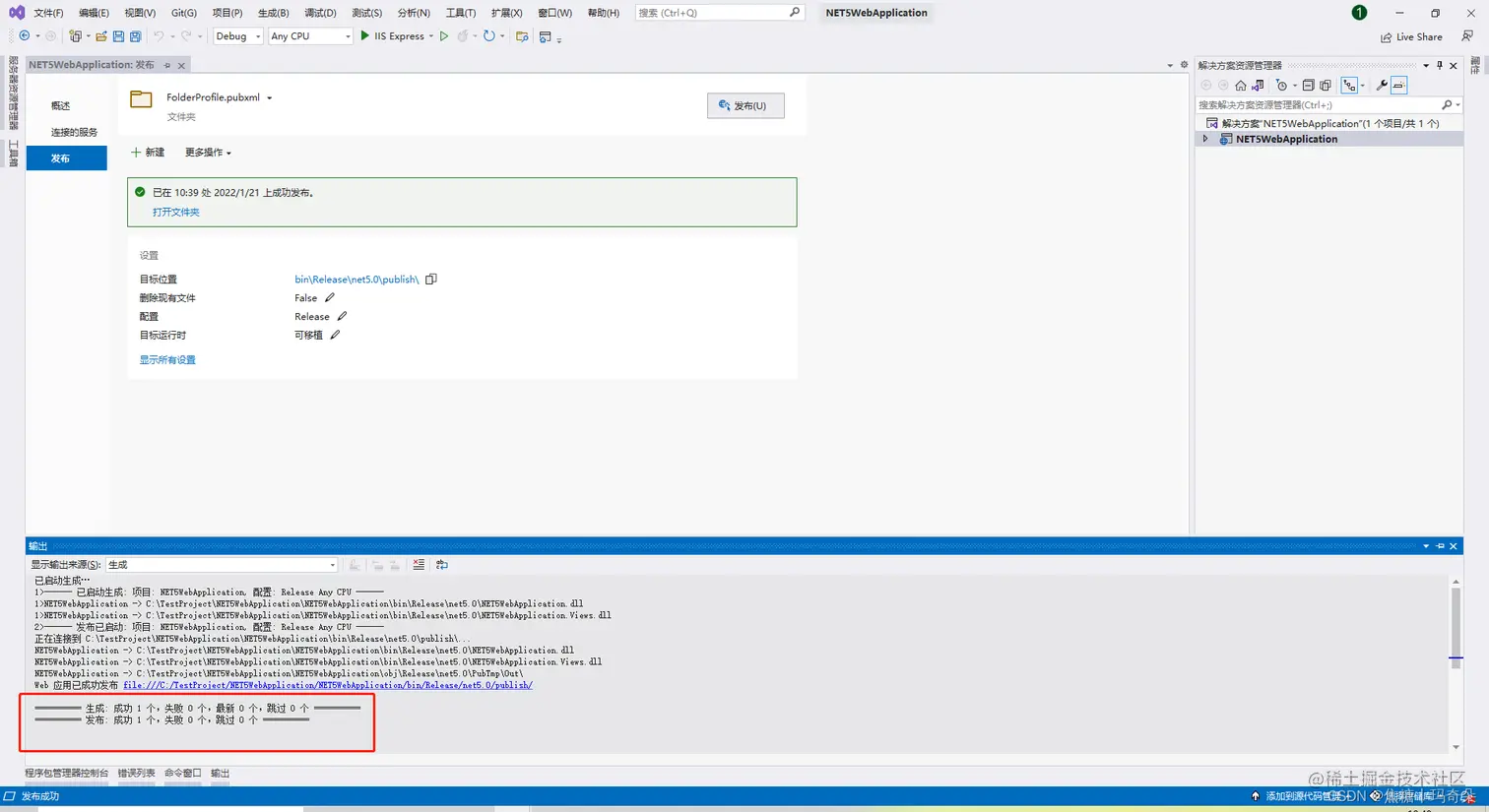Open the output source 生成 combo box
The width and height of the screenshot is (1489, 812).
[x=222, y=565]
